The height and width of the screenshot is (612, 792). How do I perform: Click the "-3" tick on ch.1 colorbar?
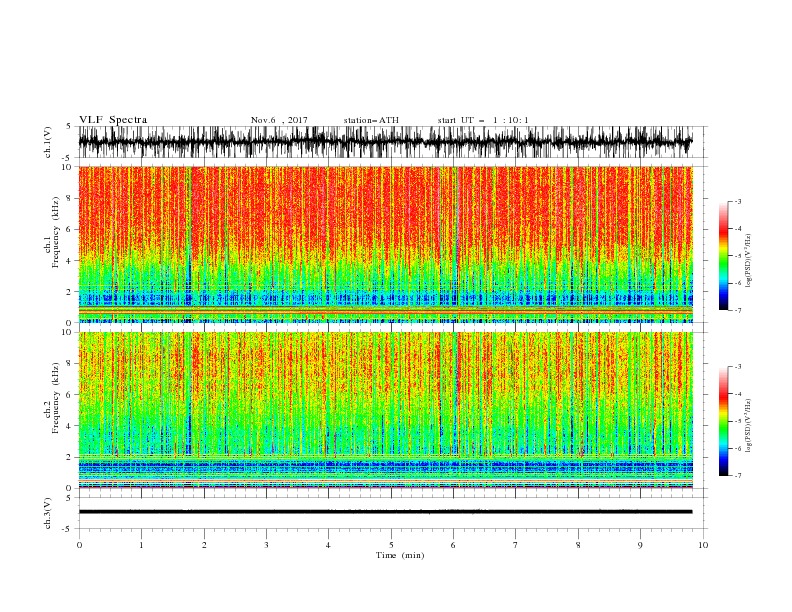[738, 201]
